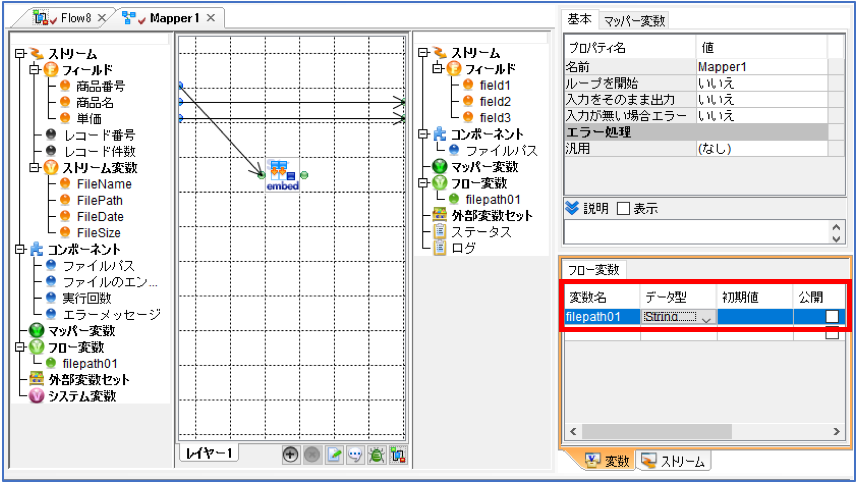Click the greyed delete layer X icon

[312, 455]
